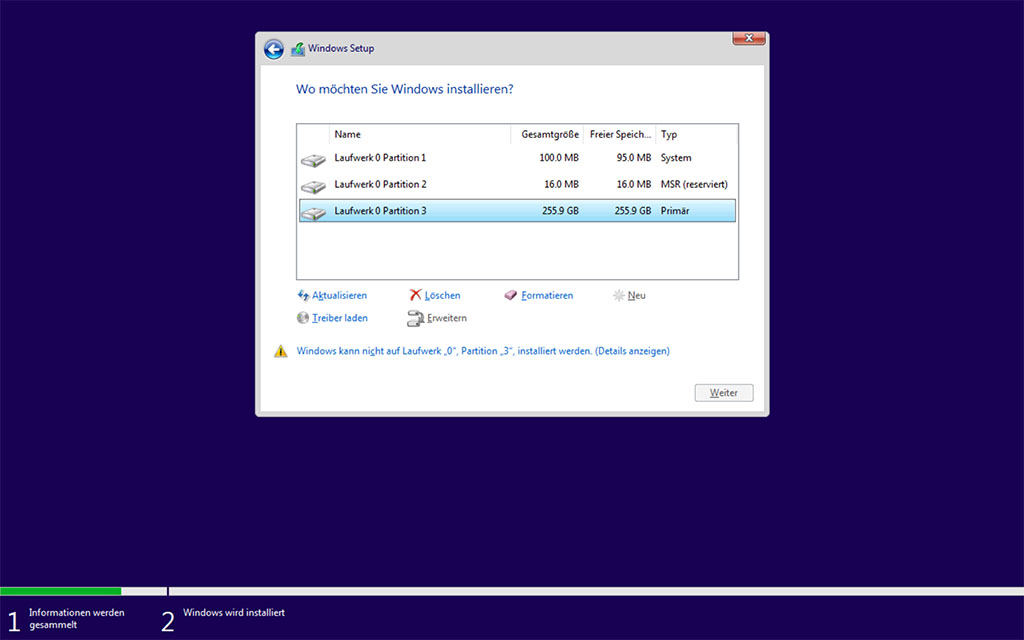Screen dimensions: 1024x640
Task: Select row Laufwerk 0 Partition 3
Action: pos(517,211)
